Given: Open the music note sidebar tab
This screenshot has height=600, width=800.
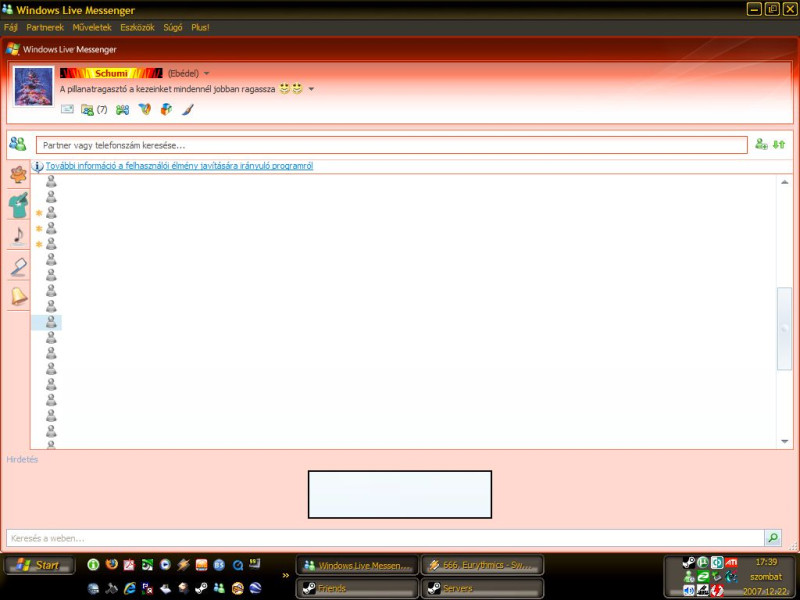Looking at the screenshot, I should pos(18,236).
